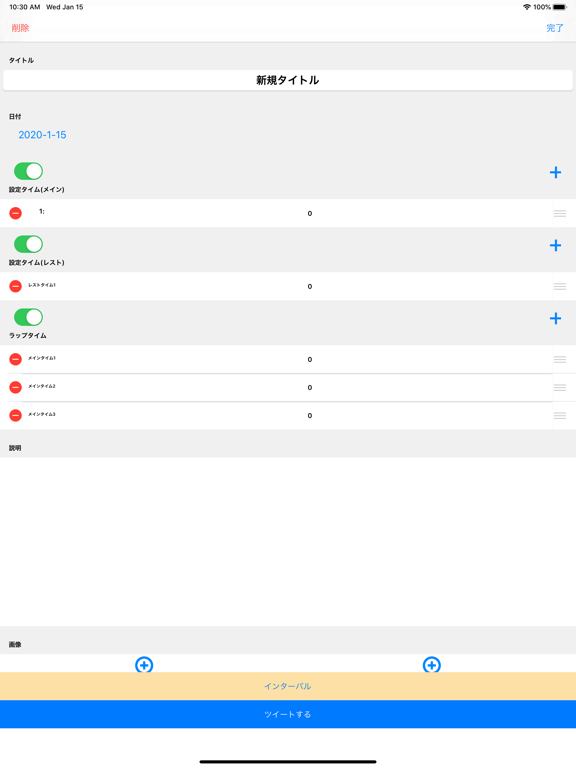Select the メインタイム3 label

pos(42,414)
